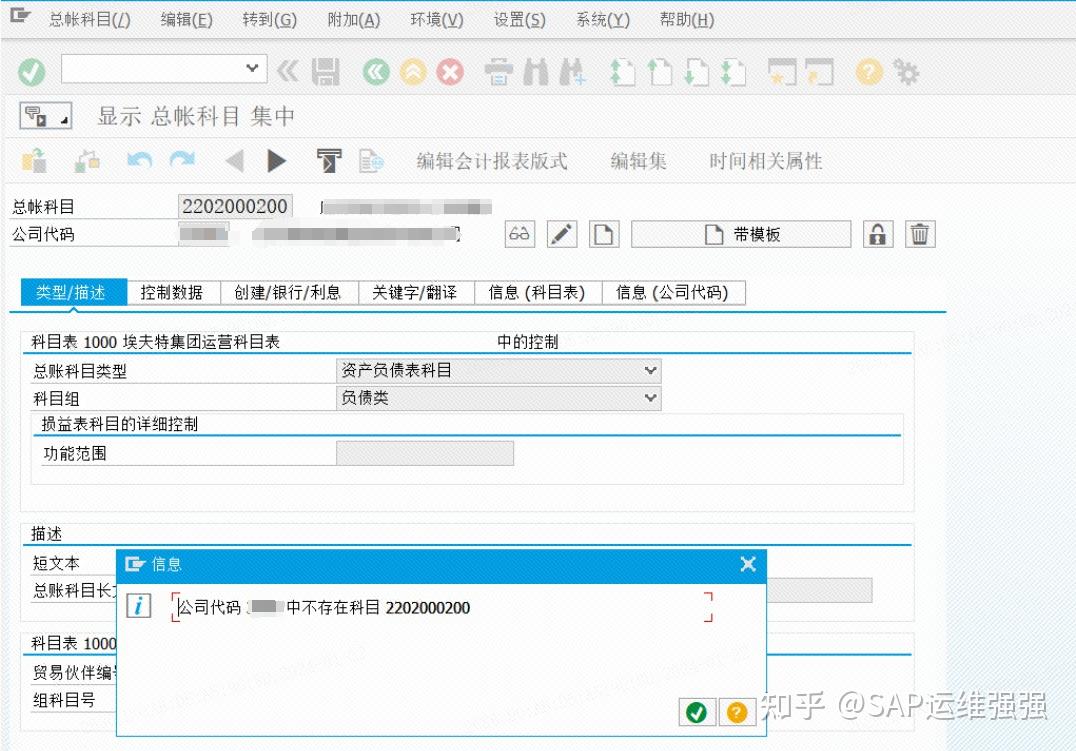
Task: Create new account with the blank page icon
Action: (605, 234)
